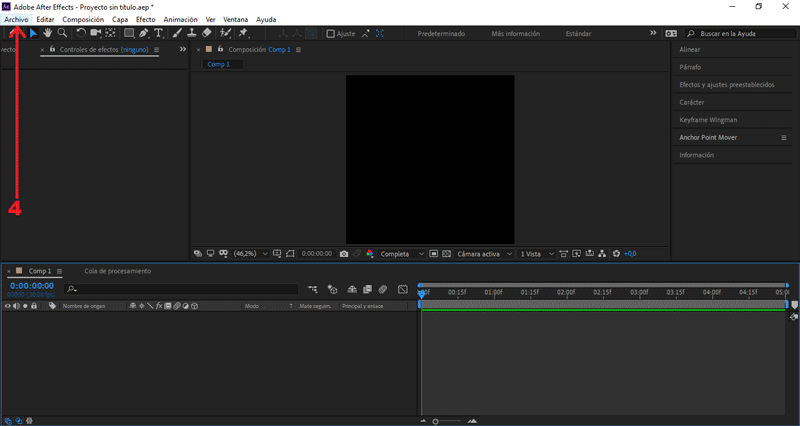Click the lock column header in timeline

click(34, 306)
